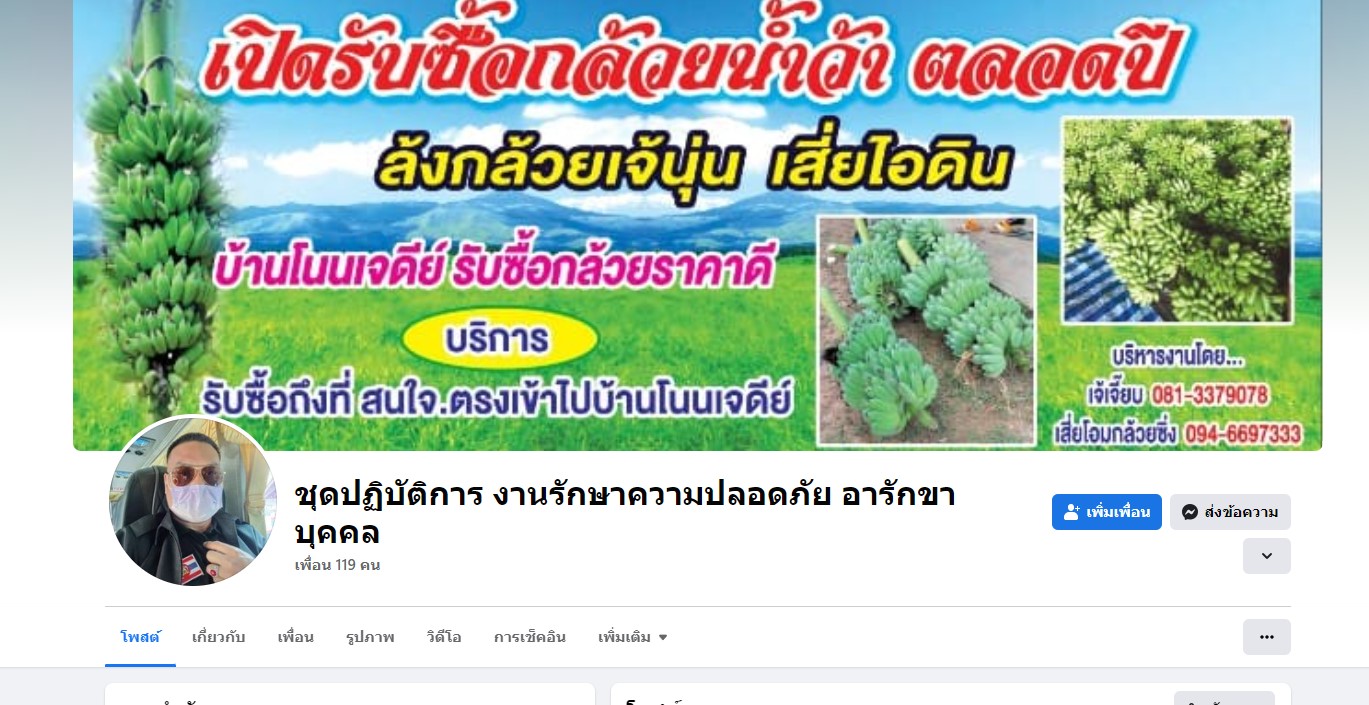Expand the เพิ่มเติม tab dropdown arrow
1369x705 pixels.
click(x=662, y=637)
